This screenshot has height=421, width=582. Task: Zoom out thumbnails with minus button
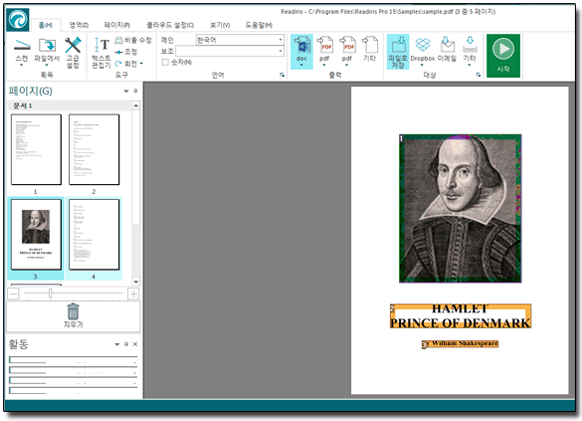pyautogui.click(x=13, y=294)
